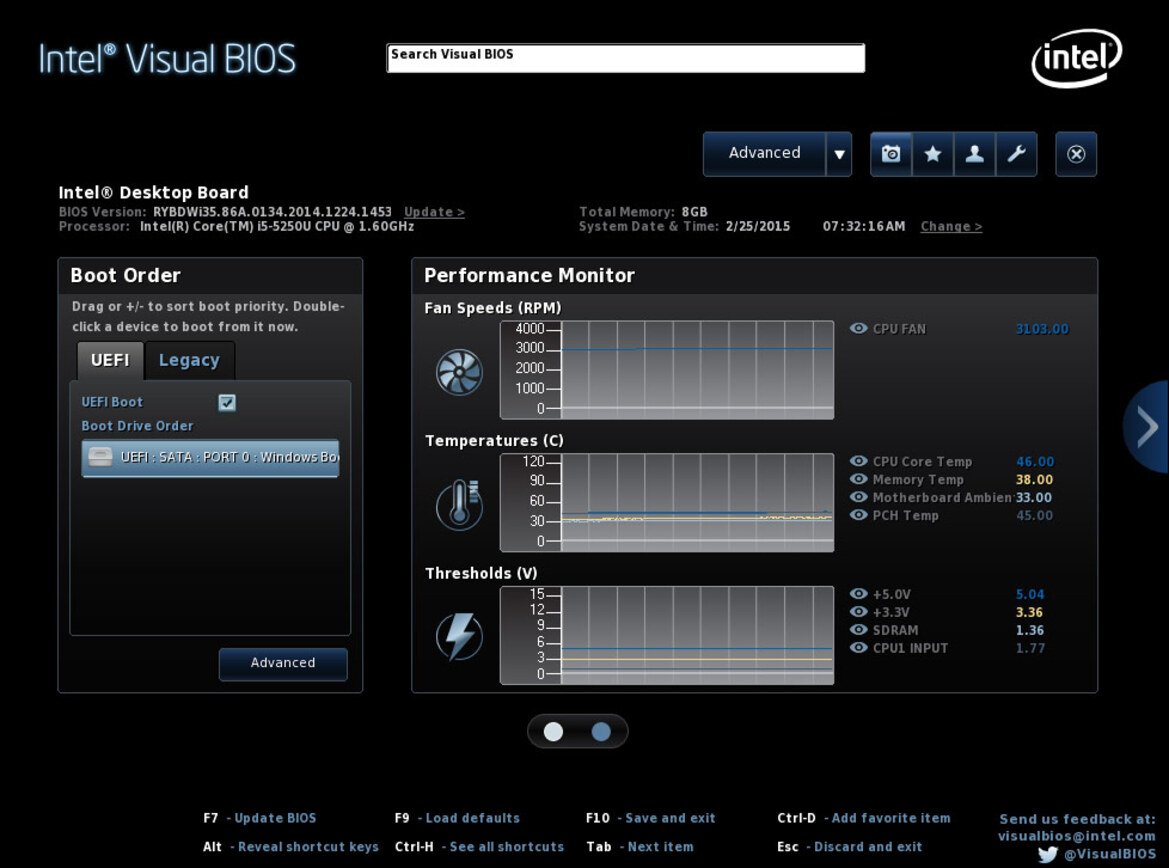Click the lightning bolt icon beside Thresholds
Screen dimensions: 1169x868
point(459,637)
